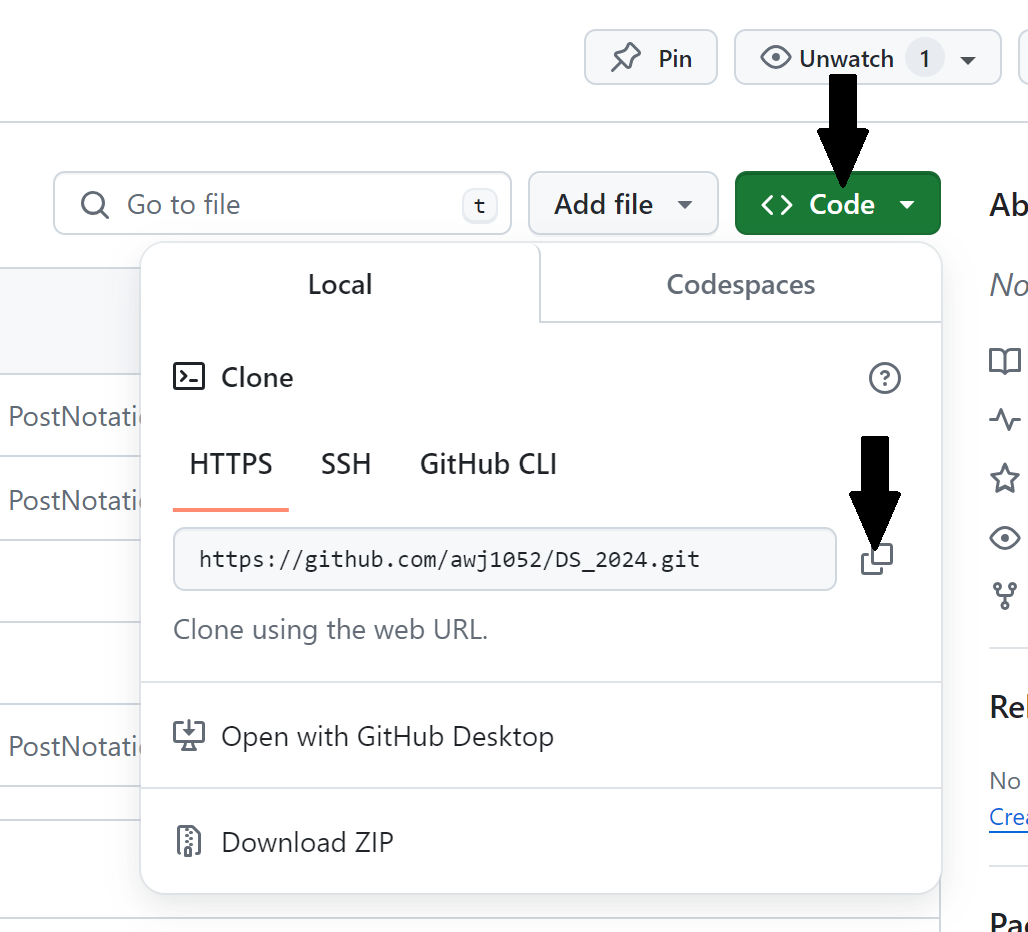1028x932 pixels.
Task: Focus the Go to file search field
Action: 282,204
